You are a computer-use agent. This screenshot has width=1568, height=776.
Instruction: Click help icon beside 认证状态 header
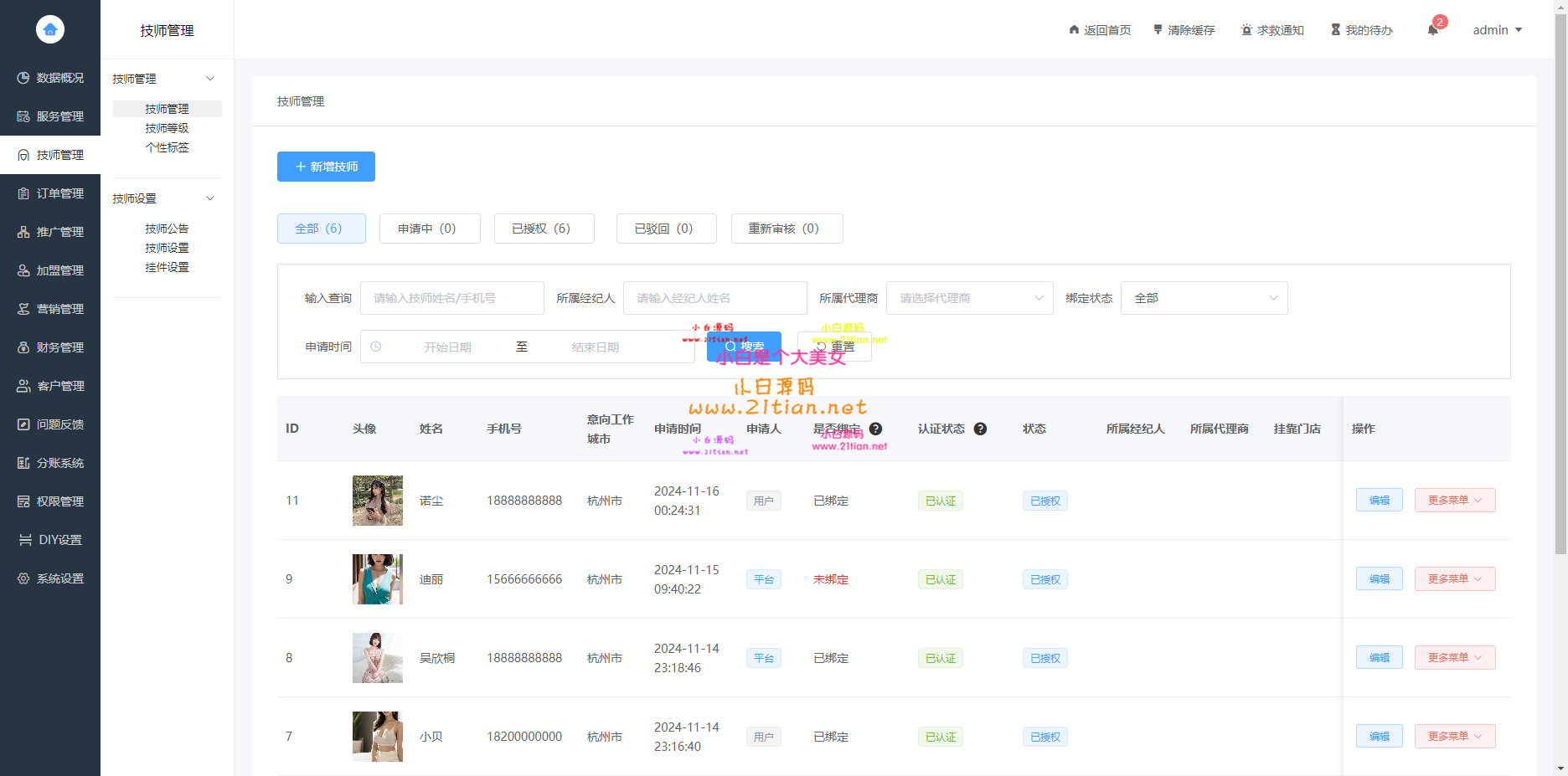(980, 429)
